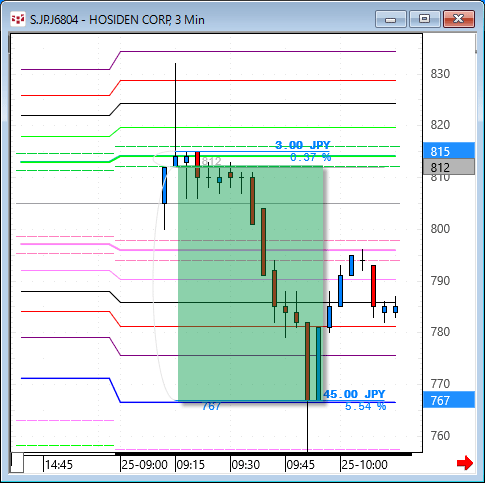Viewport: 485px width, 483px height.
Task: Click the 767 label below green box
Action: pyautogui.click(x=211, y=406)
